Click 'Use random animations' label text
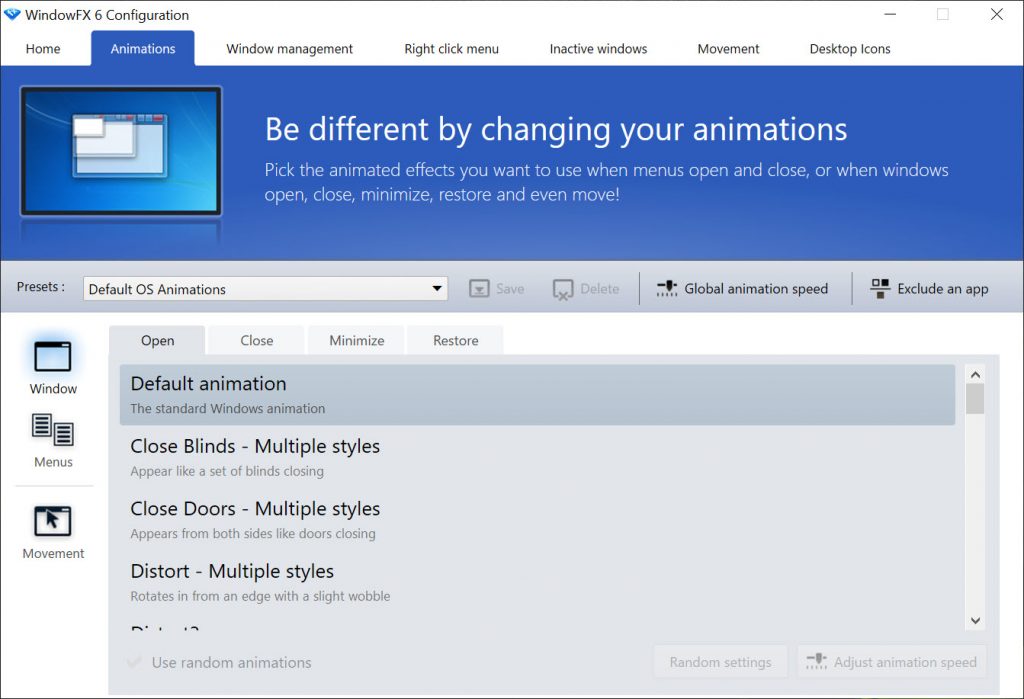Viewport: 1024px width, 699px height. pos(231,662)
